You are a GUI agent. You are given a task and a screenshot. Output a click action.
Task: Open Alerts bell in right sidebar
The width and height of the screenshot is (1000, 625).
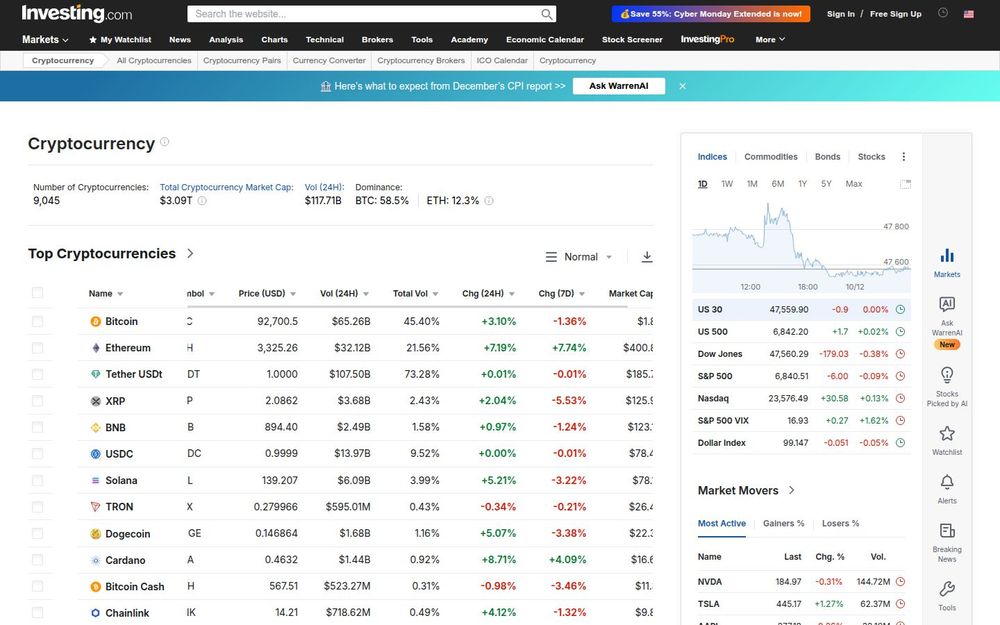coord(947,489)
